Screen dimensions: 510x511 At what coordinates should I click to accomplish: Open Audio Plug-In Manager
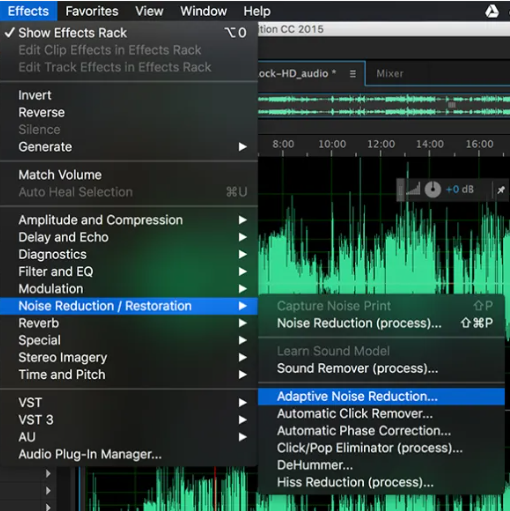129,454
